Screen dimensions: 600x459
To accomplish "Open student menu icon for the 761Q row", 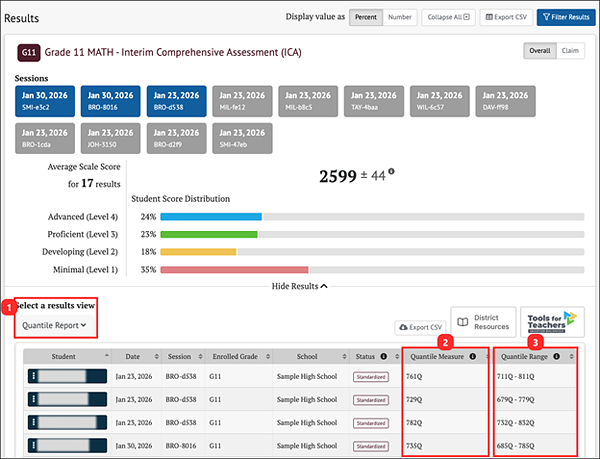I will 34,376.
